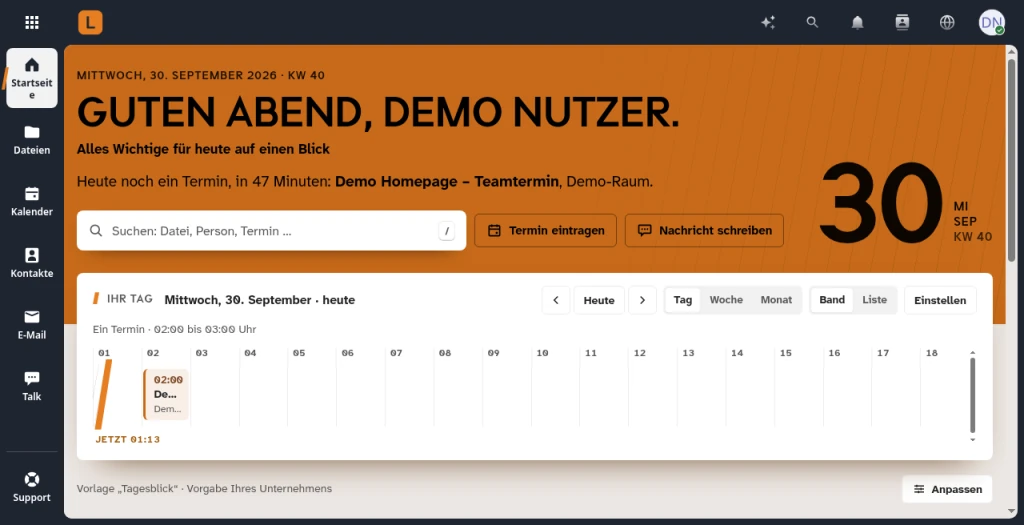This screenshot has height=525, width=1024.
Task: Open unified search magnifier in top bar
Action: [812, 22]
